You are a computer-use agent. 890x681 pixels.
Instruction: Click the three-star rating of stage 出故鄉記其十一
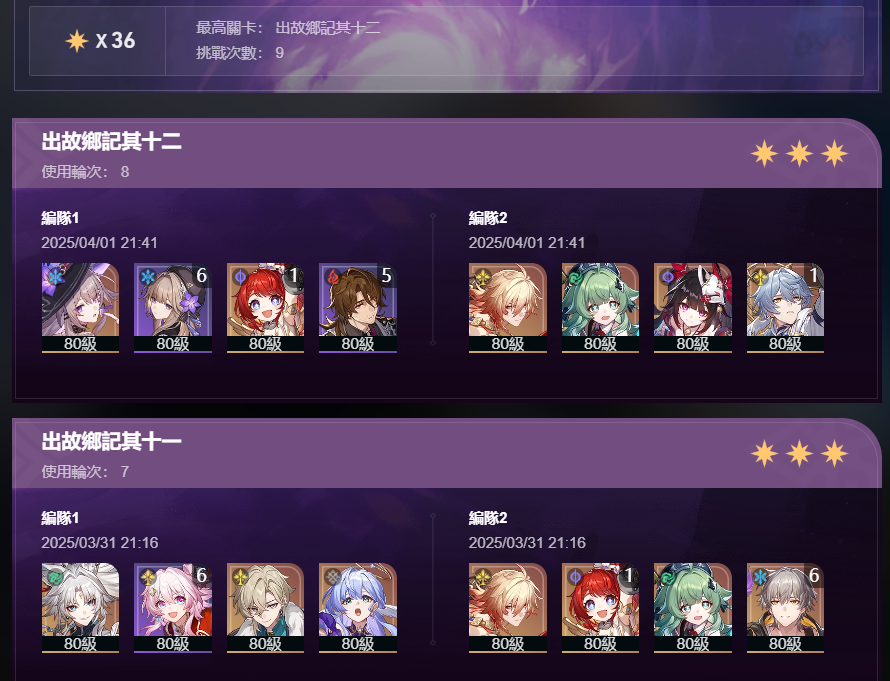click(x=799, y=454)
